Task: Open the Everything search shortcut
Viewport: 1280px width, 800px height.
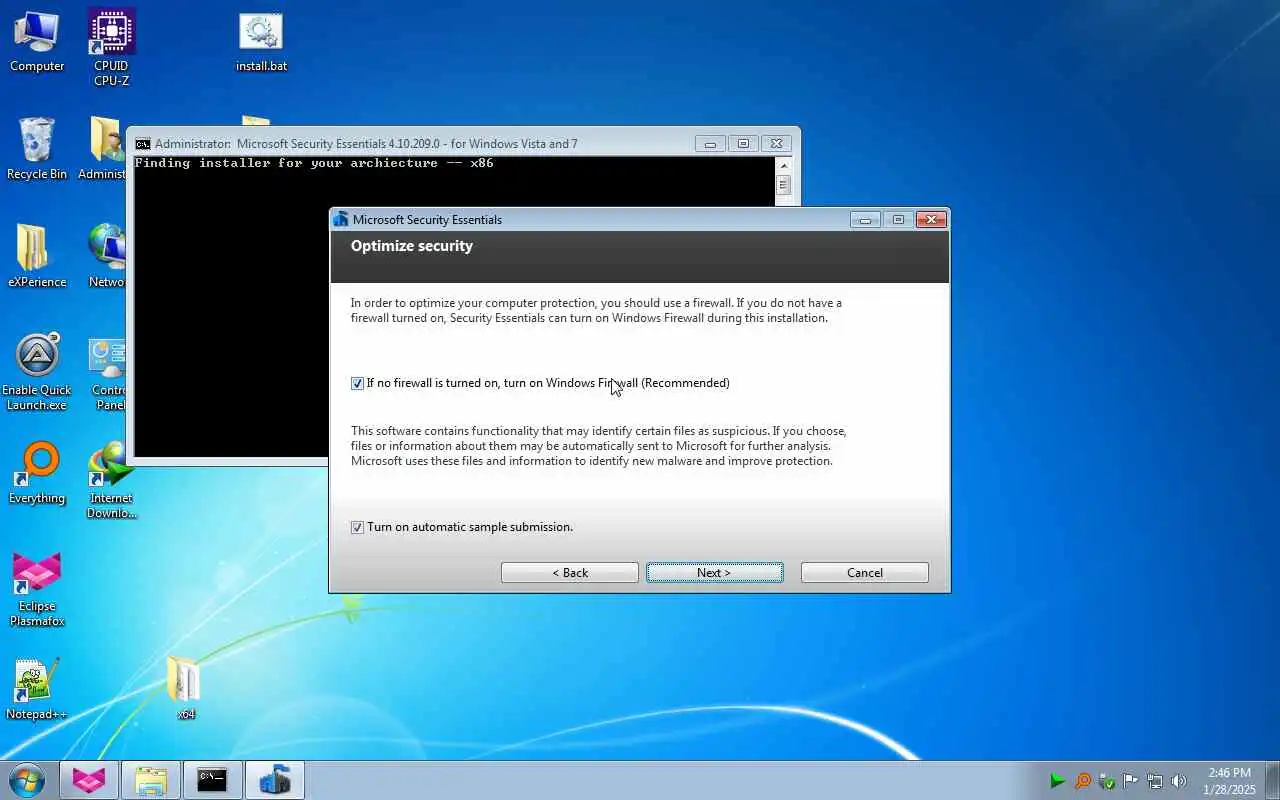Action: pos(37,474)
